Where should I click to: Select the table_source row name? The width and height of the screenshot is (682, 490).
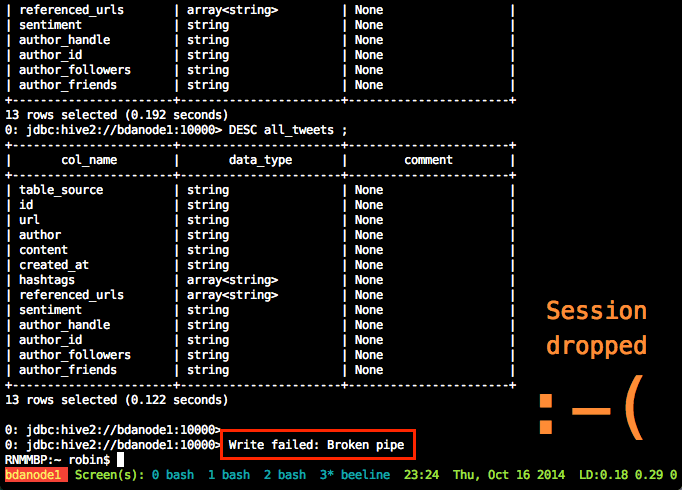point(61,190)
